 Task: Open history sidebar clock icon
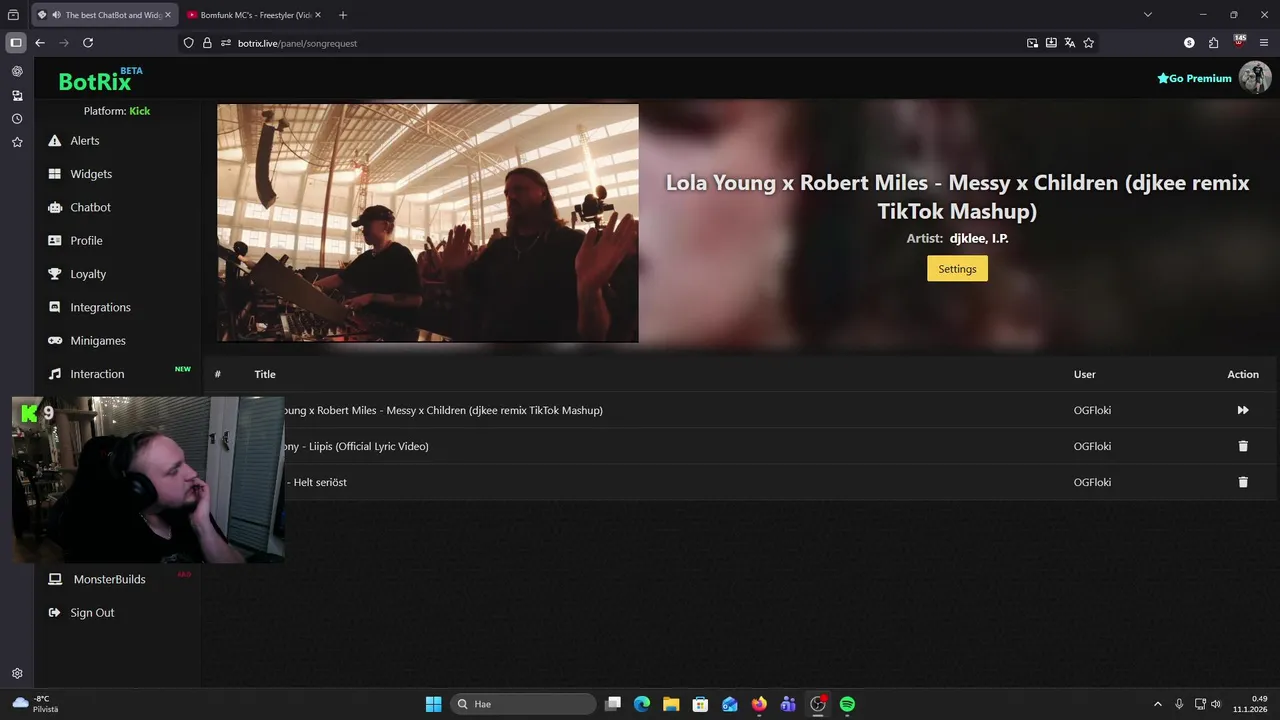coord(17,119)
